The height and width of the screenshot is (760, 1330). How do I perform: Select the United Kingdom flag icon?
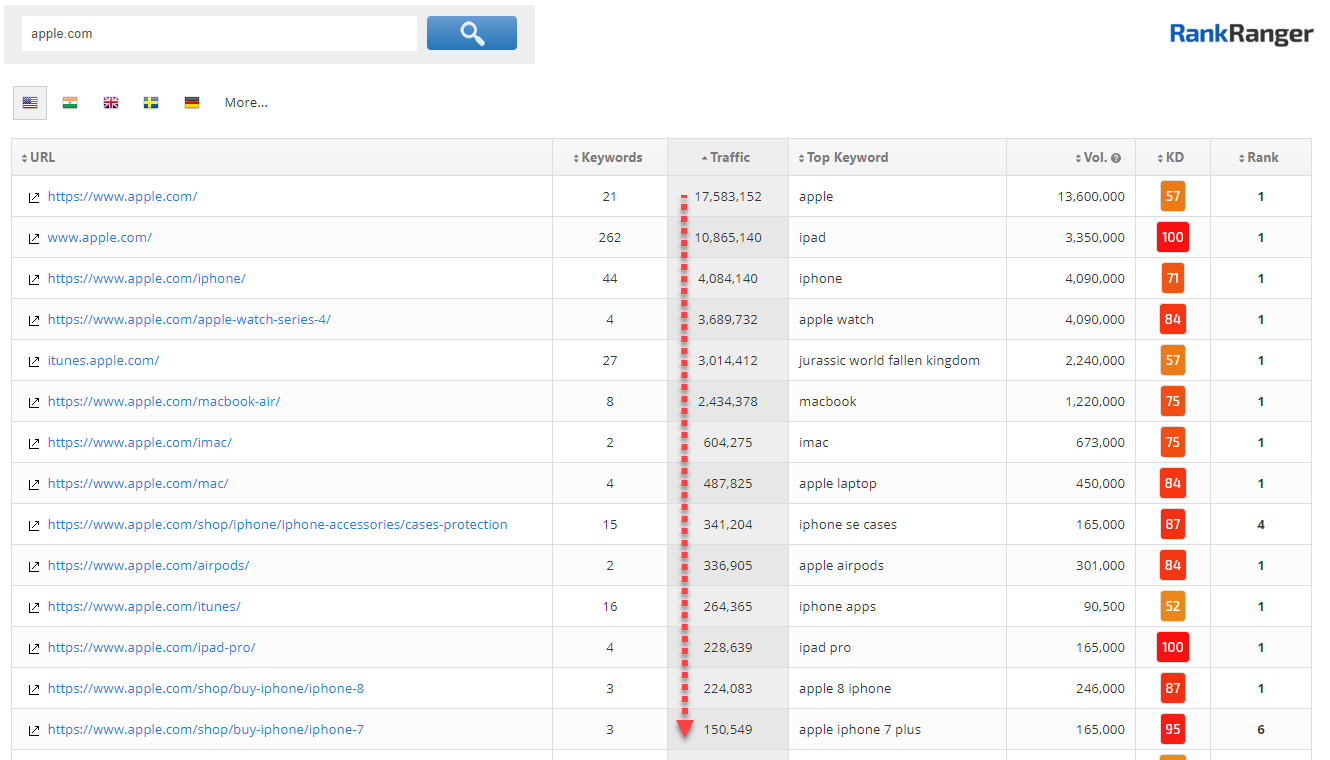coord(111,102)
